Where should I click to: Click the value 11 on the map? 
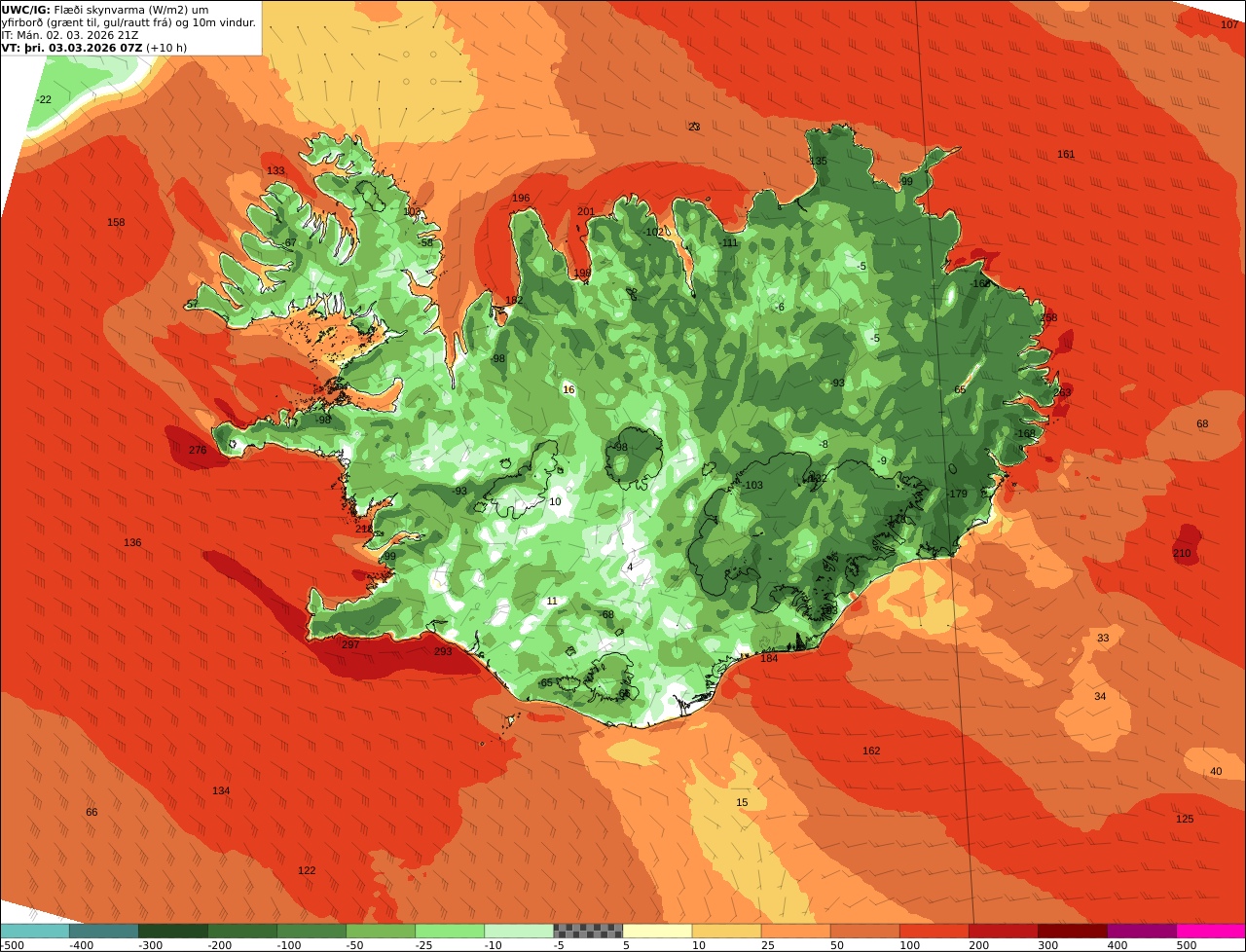pos(552,601)
